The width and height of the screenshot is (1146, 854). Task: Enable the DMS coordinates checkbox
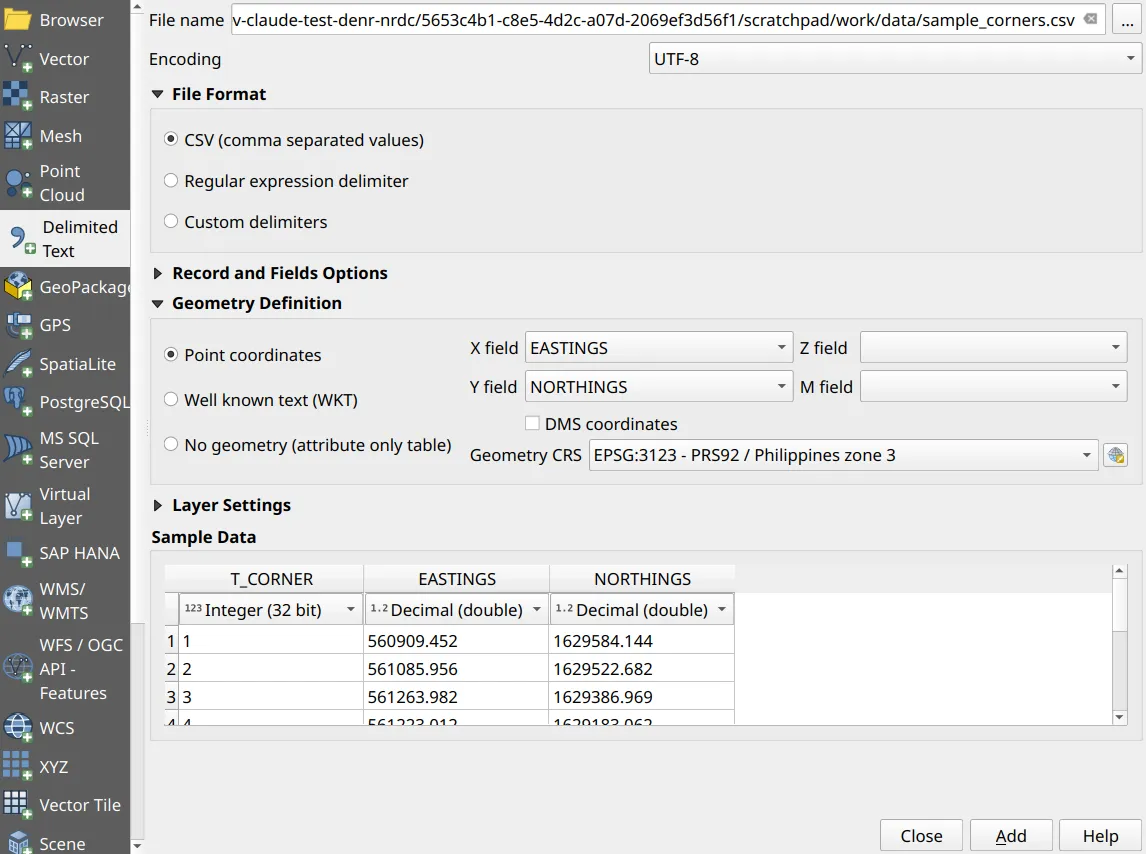pyautogui.click(x=533, y=423)
